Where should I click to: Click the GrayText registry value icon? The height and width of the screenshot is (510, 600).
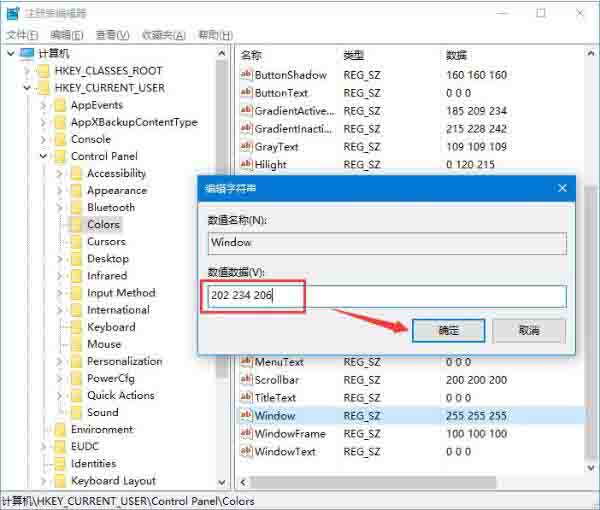pos(246,147)
